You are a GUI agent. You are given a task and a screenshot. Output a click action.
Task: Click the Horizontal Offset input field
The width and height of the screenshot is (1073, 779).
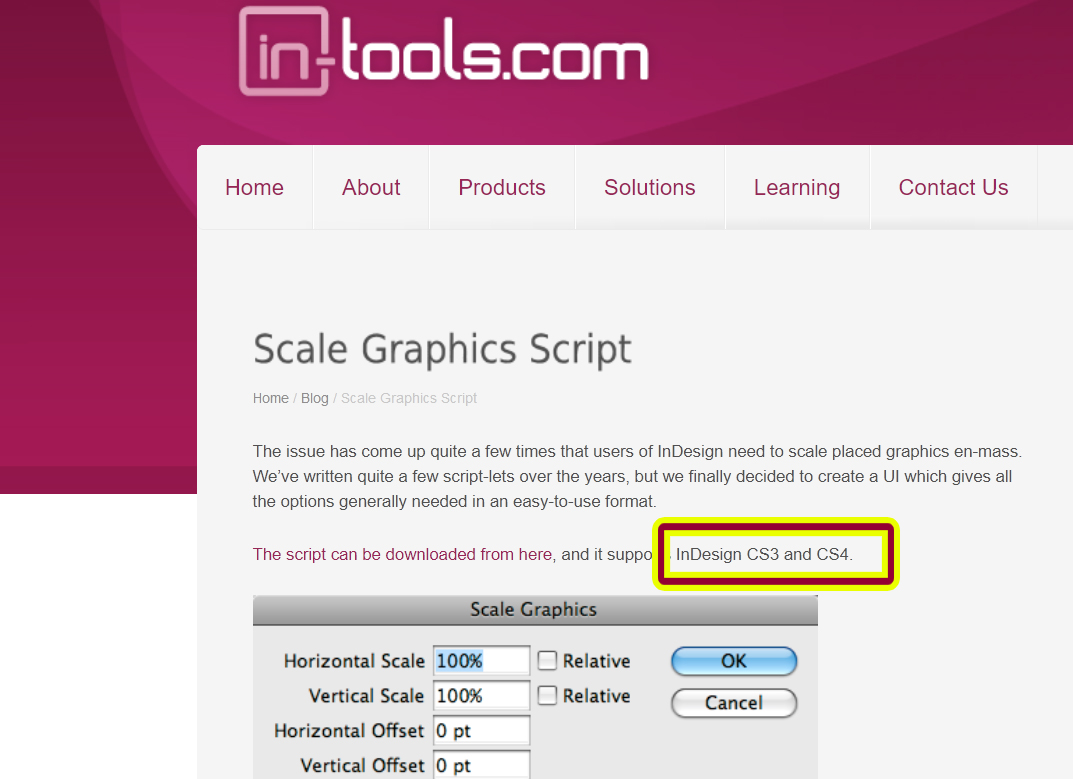click(x=481, y=730)
